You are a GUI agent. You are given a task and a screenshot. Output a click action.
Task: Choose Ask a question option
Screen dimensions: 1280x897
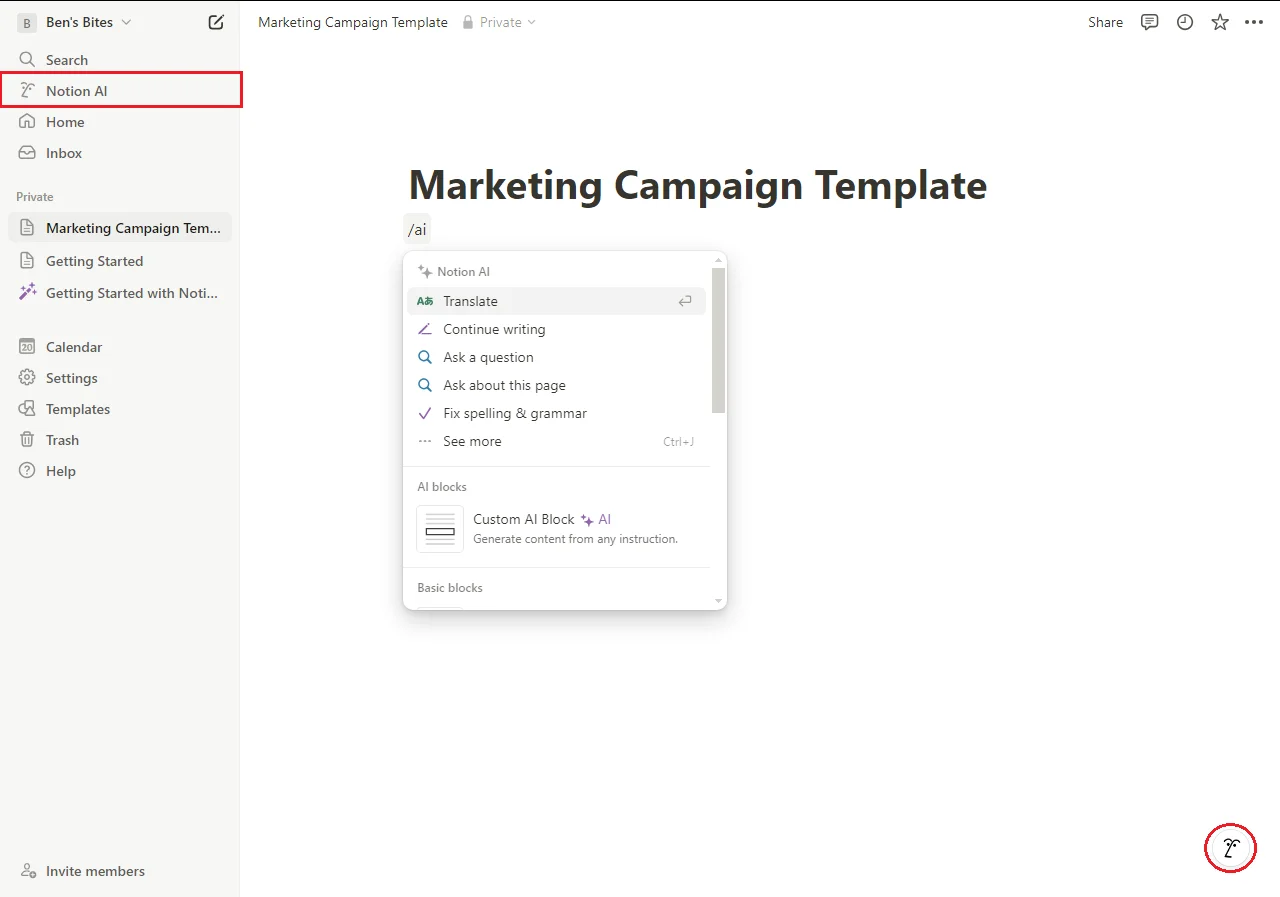click(556, 357)
